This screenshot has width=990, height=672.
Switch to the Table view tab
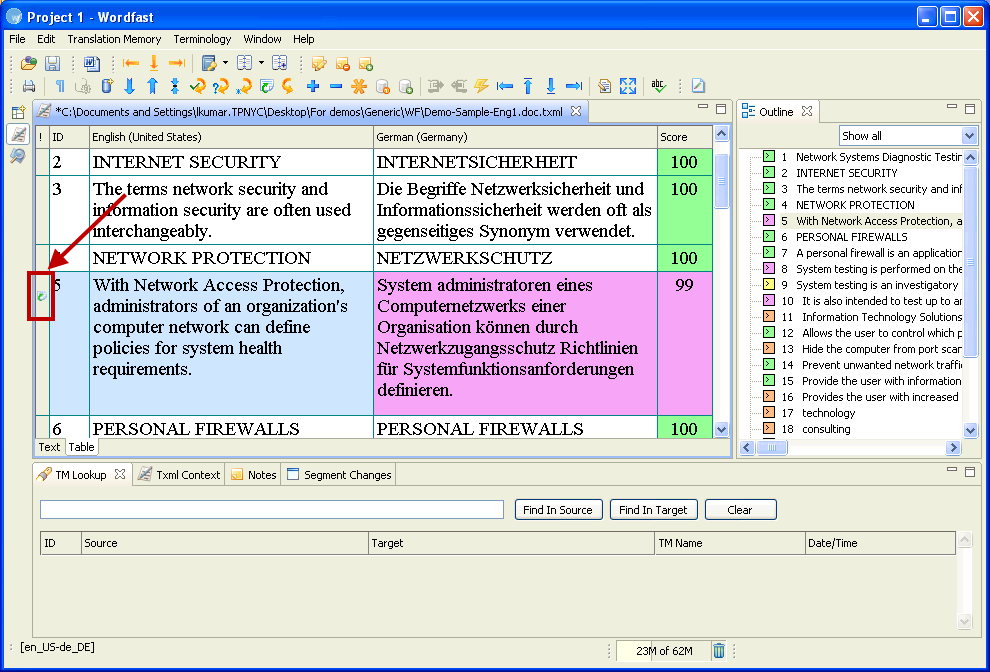[81, 447]
